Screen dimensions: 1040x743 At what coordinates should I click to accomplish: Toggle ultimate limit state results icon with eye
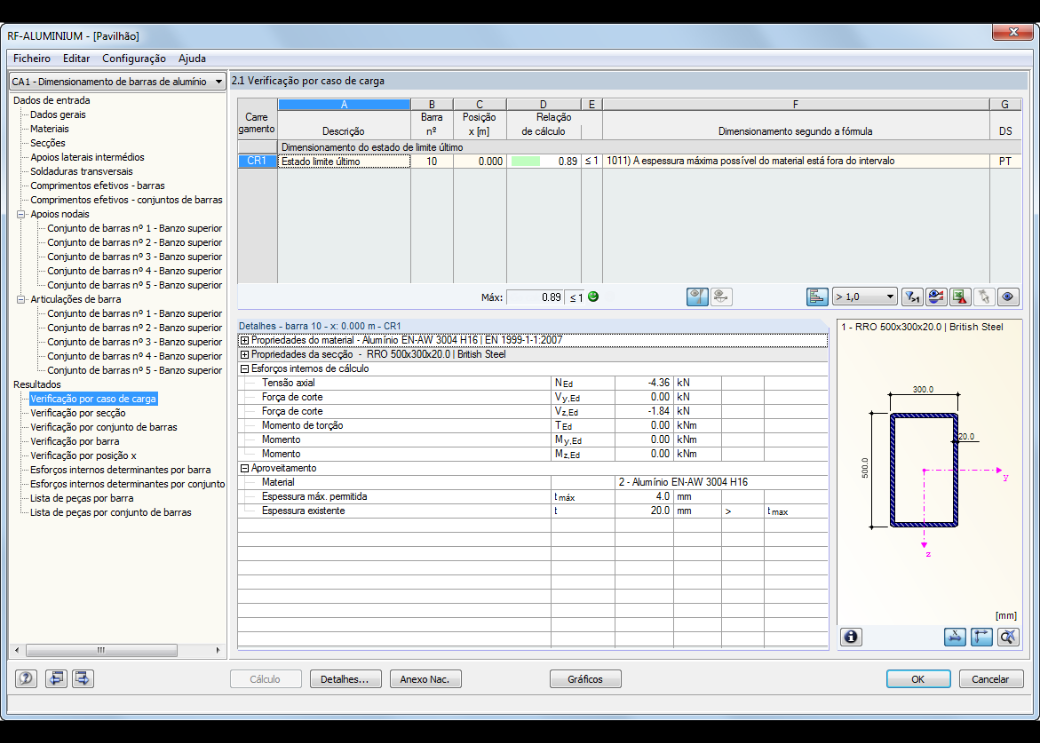point(697,297)
